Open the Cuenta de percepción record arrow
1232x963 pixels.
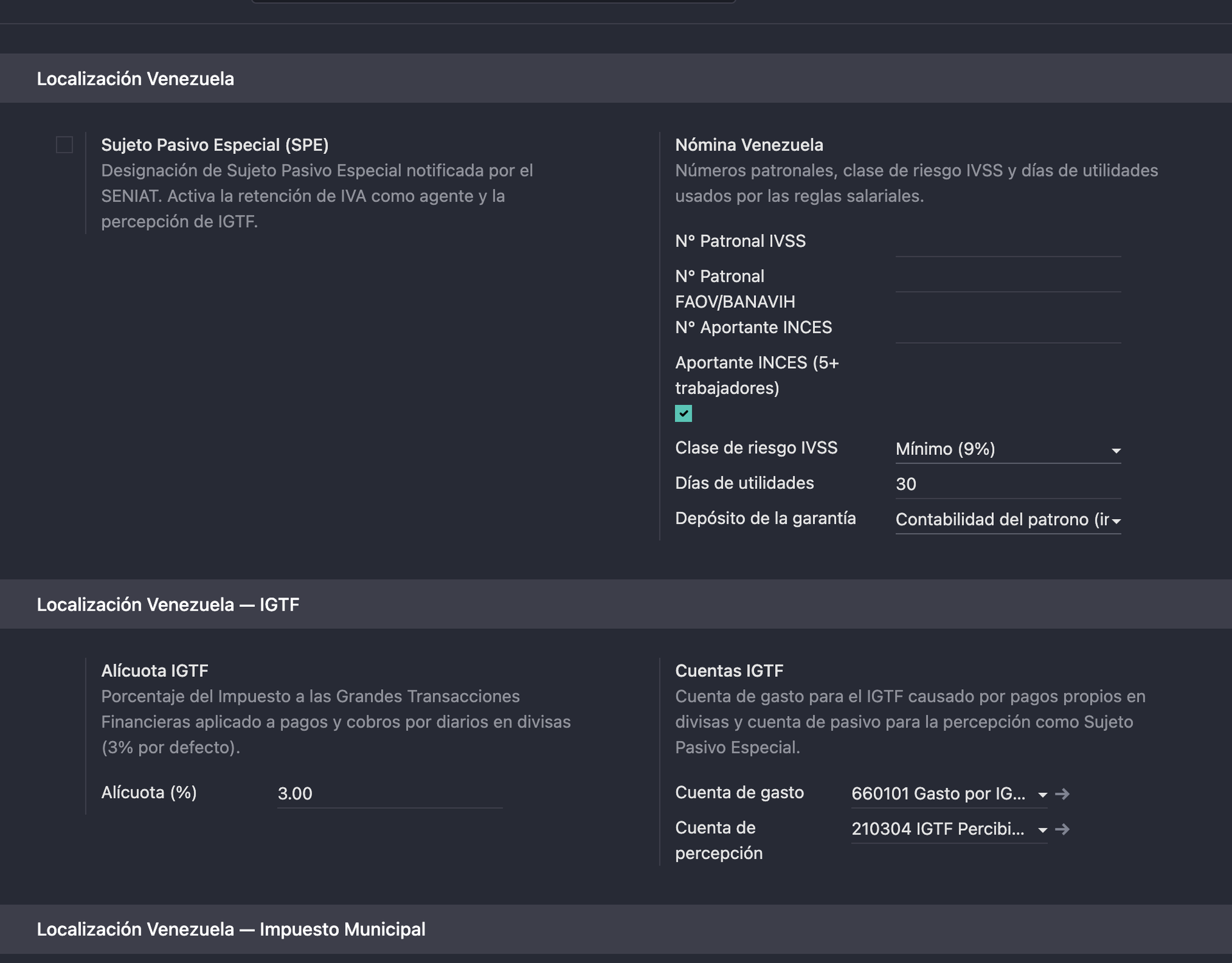1063,829
